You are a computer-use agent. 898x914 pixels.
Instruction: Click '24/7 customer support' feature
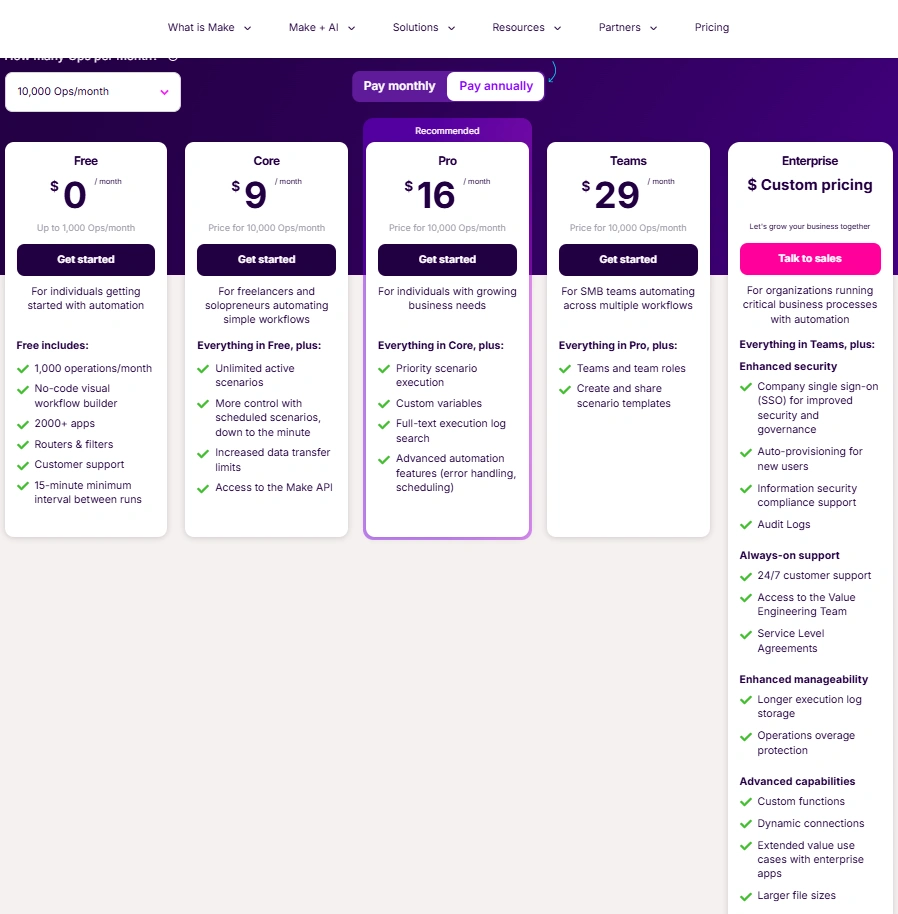[814, 576]
